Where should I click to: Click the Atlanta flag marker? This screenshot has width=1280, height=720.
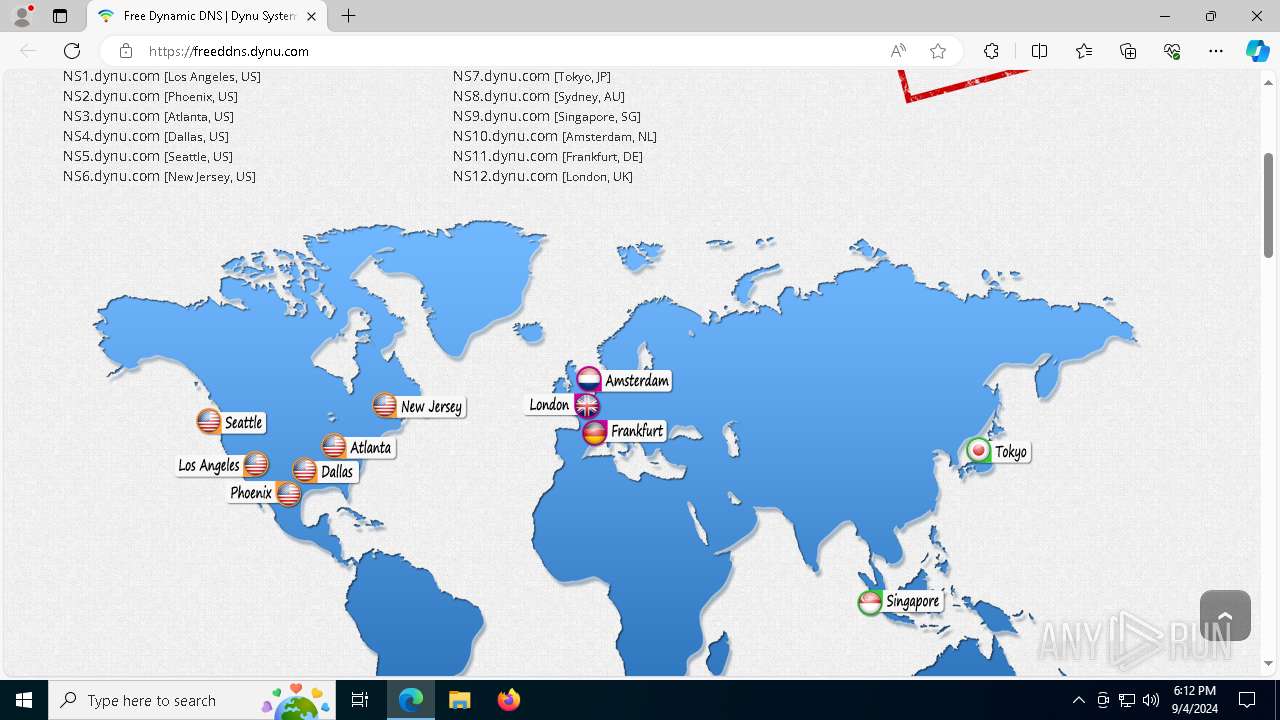point(334,447)
